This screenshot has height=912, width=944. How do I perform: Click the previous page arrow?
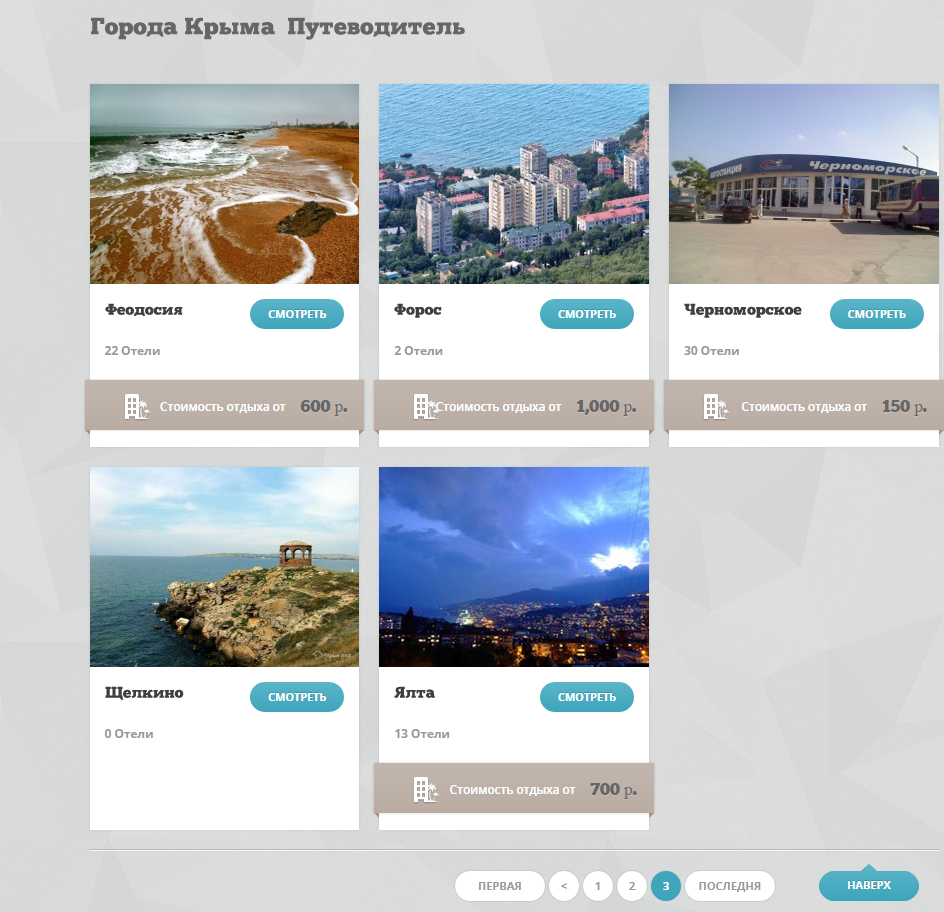click(x=564, y=886)
